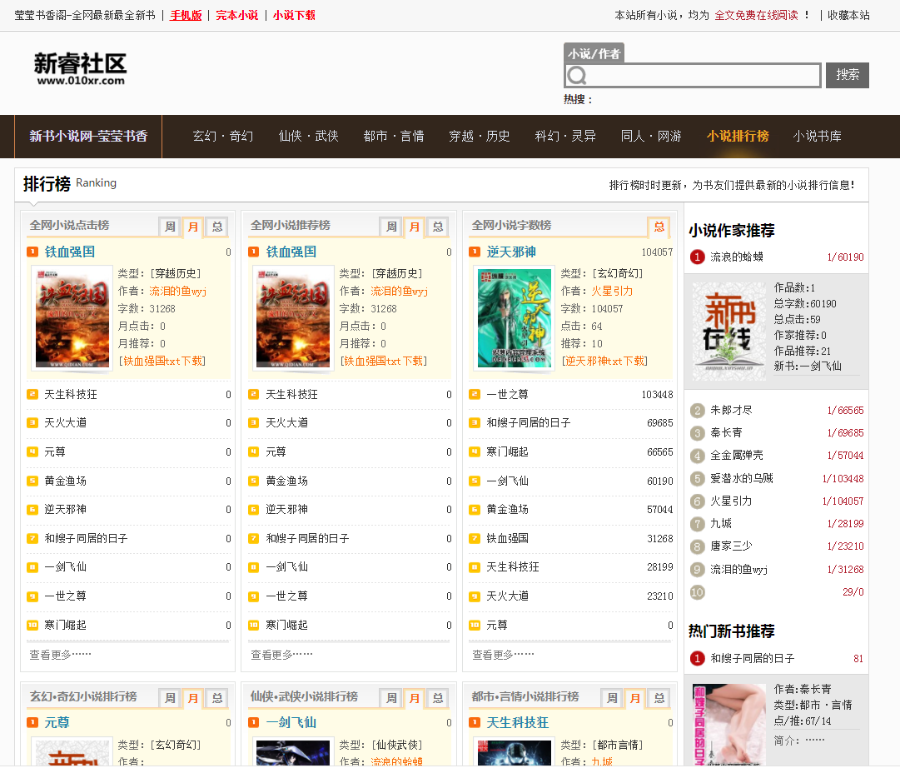Click 铁血强国txt下载 link in 全网小说点击榜
The height and width of the screenshot is (778, 900).
click(x=162, y=361)
